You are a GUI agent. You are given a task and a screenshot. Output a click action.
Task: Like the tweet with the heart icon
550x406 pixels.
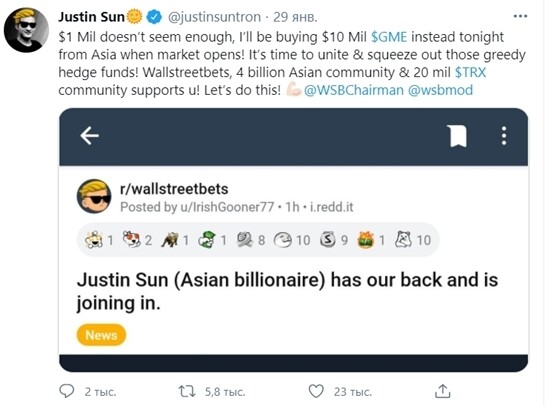click(x=316, y=391)
